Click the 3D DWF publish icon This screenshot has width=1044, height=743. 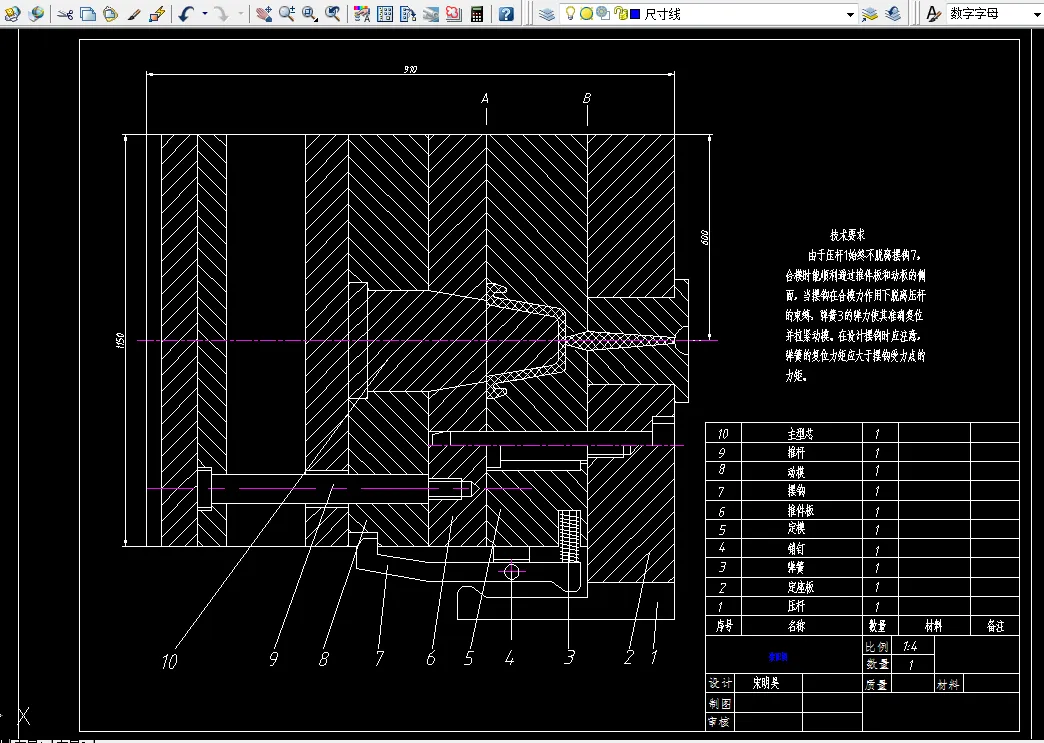[x=13, y=13]
